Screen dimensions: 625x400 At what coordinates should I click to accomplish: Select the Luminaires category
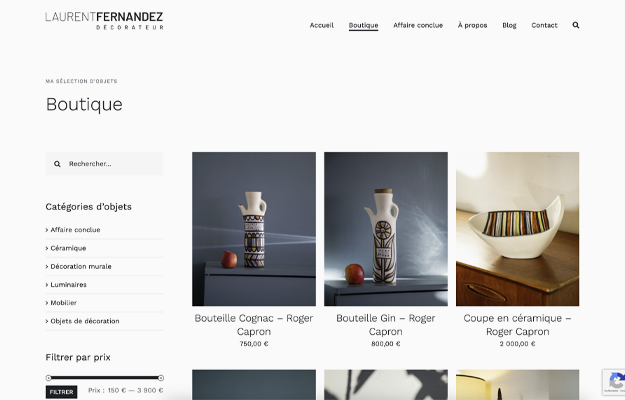[68, 285]
